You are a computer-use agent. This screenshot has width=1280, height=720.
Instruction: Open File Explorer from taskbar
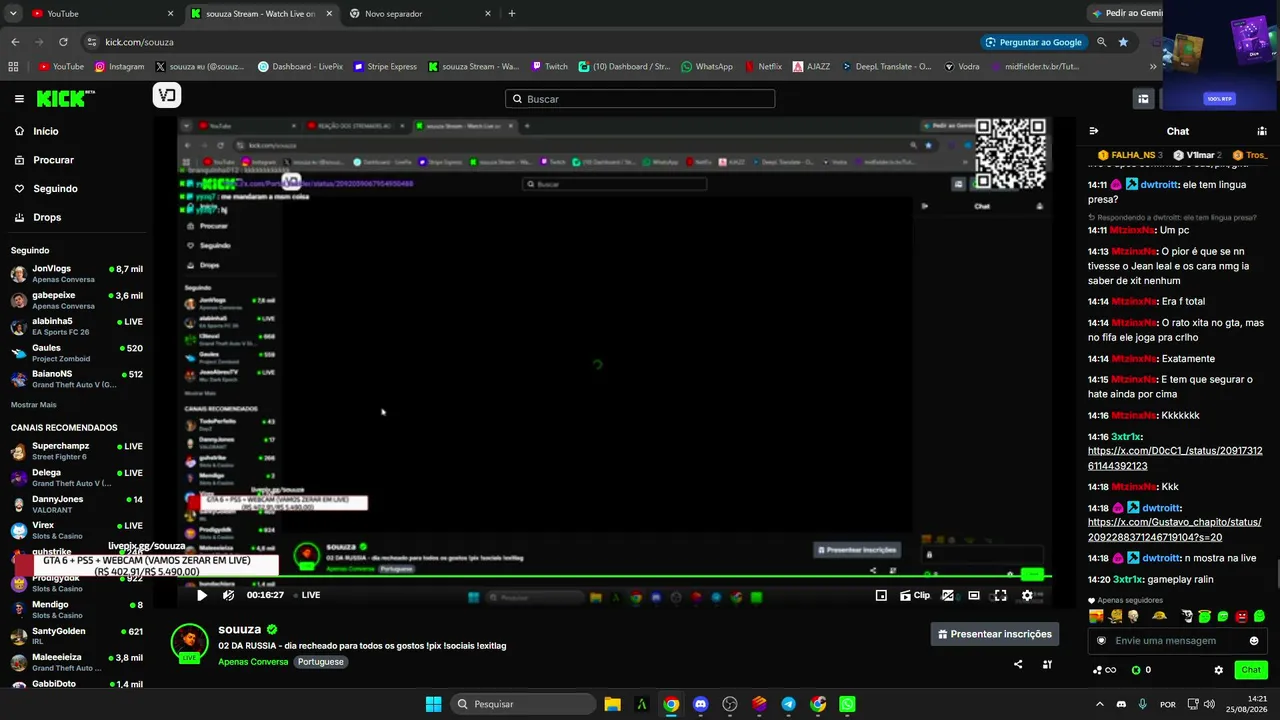tap(612, 704)
